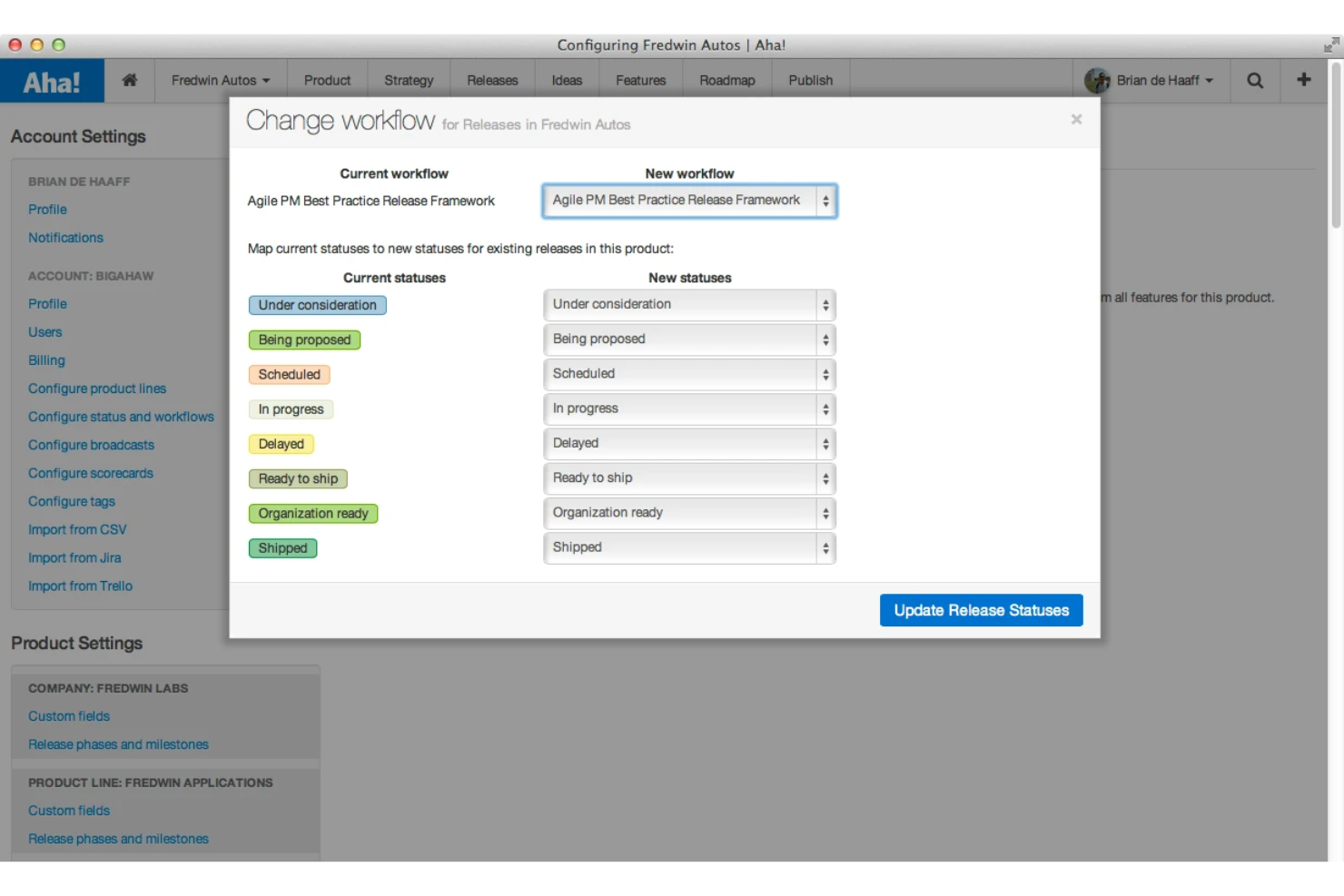
Task: Open the Roadmap tab
Action: (x=727, y=80)
